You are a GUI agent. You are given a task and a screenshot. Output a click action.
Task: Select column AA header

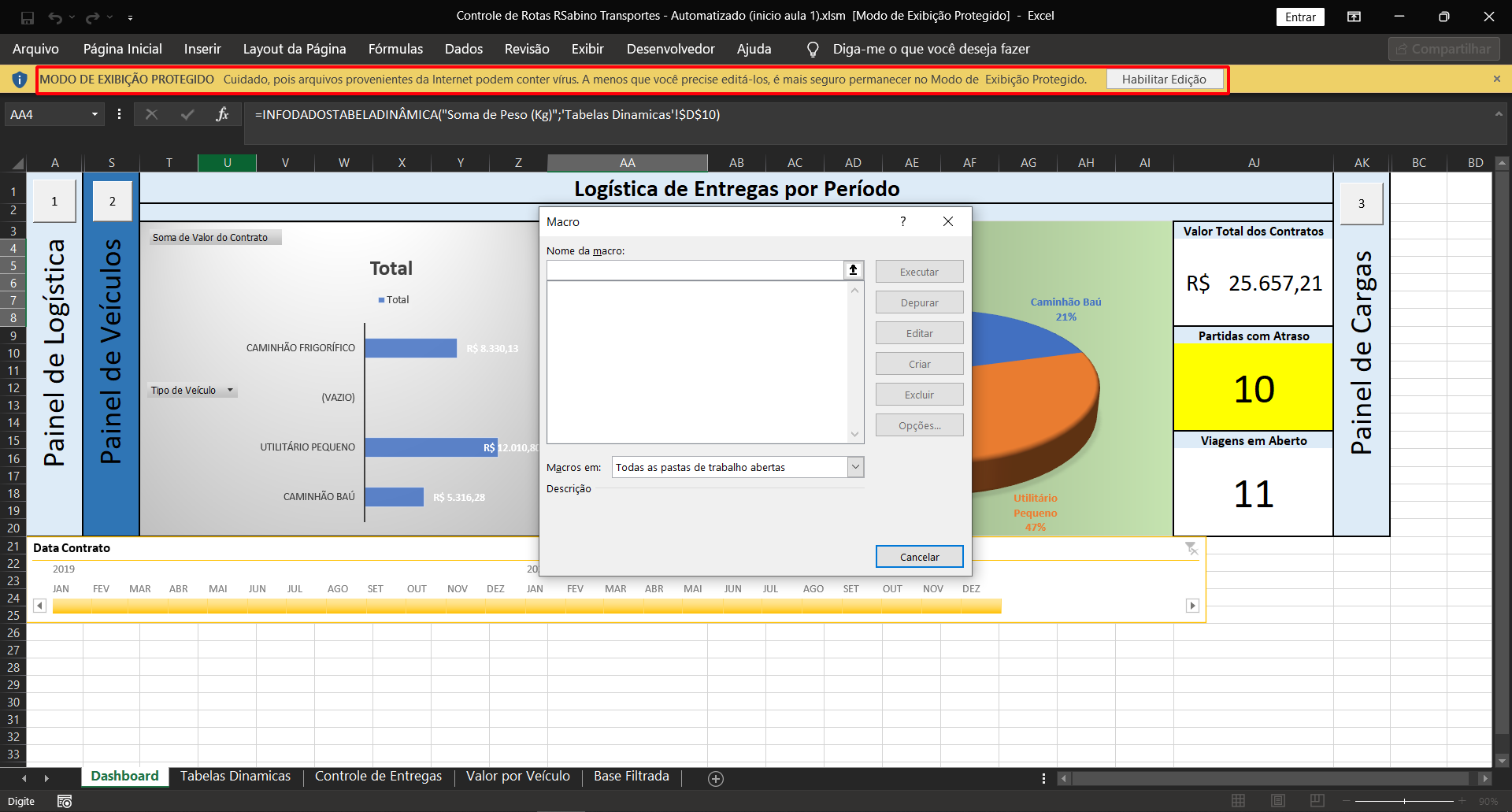(x=627, y=163)
